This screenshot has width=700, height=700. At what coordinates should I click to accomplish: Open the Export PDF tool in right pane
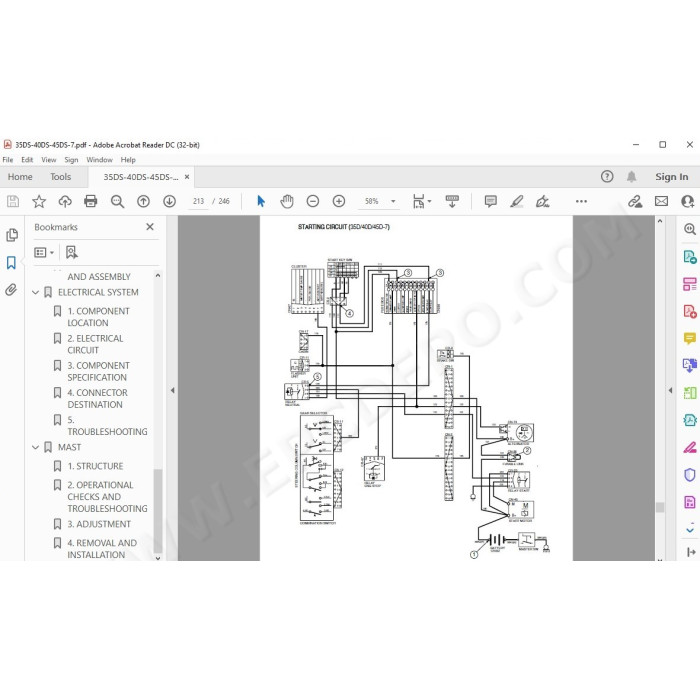(690, 257)
